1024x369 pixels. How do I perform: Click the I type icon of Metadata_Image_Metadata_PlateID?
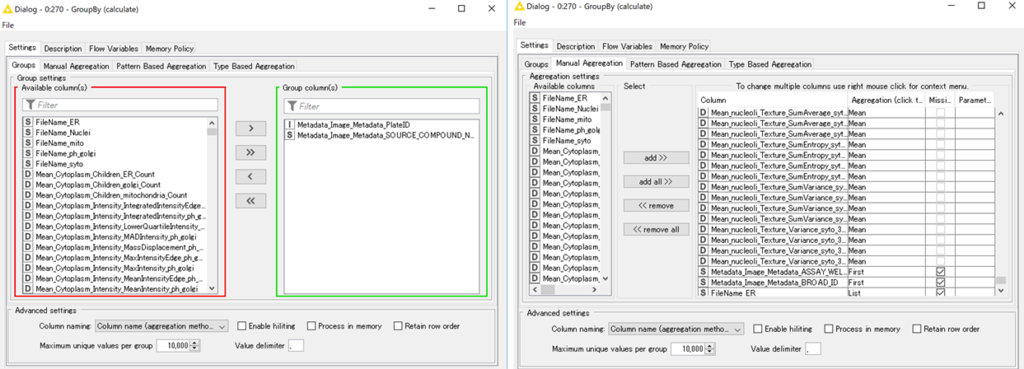tap(290, 125)
